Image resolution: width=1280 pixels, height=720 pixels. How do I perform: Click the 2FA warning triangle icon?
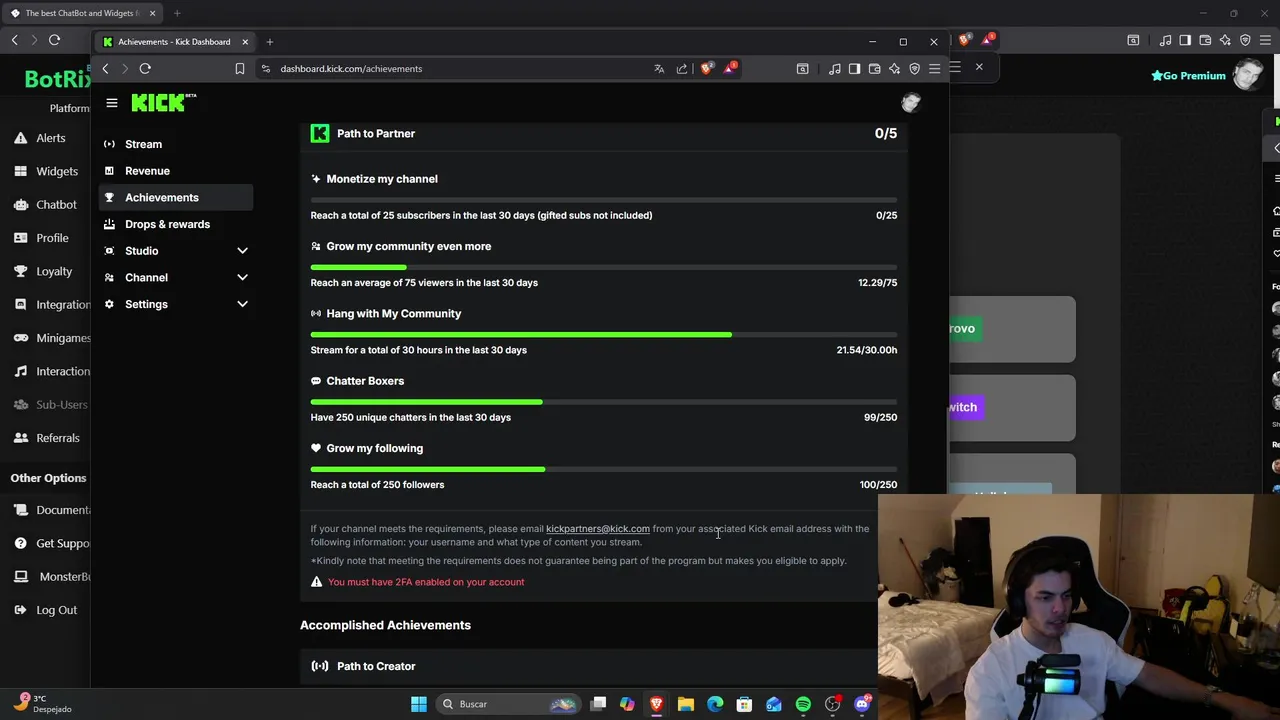click(x=316, y=582)
